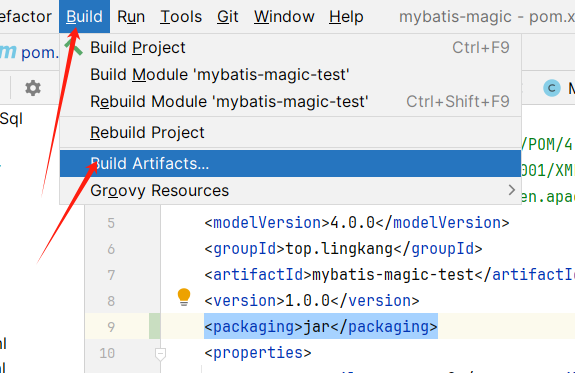The width and height of the screenshot is (575, 373).
Task: Open the Help menu
Action: [x=346, y=17]
